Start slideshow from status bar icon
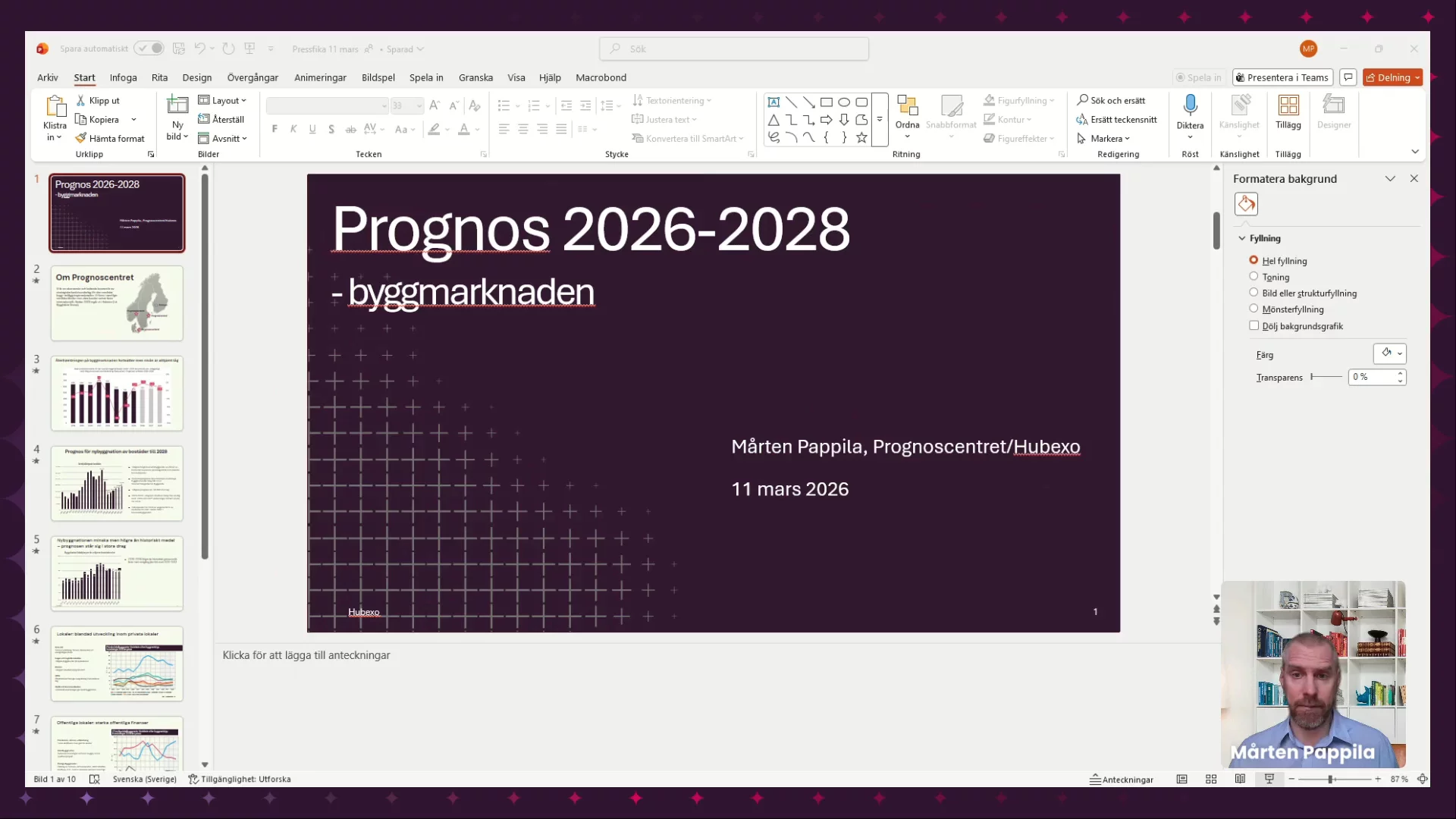1456x819 pixels. (1269, 779)
